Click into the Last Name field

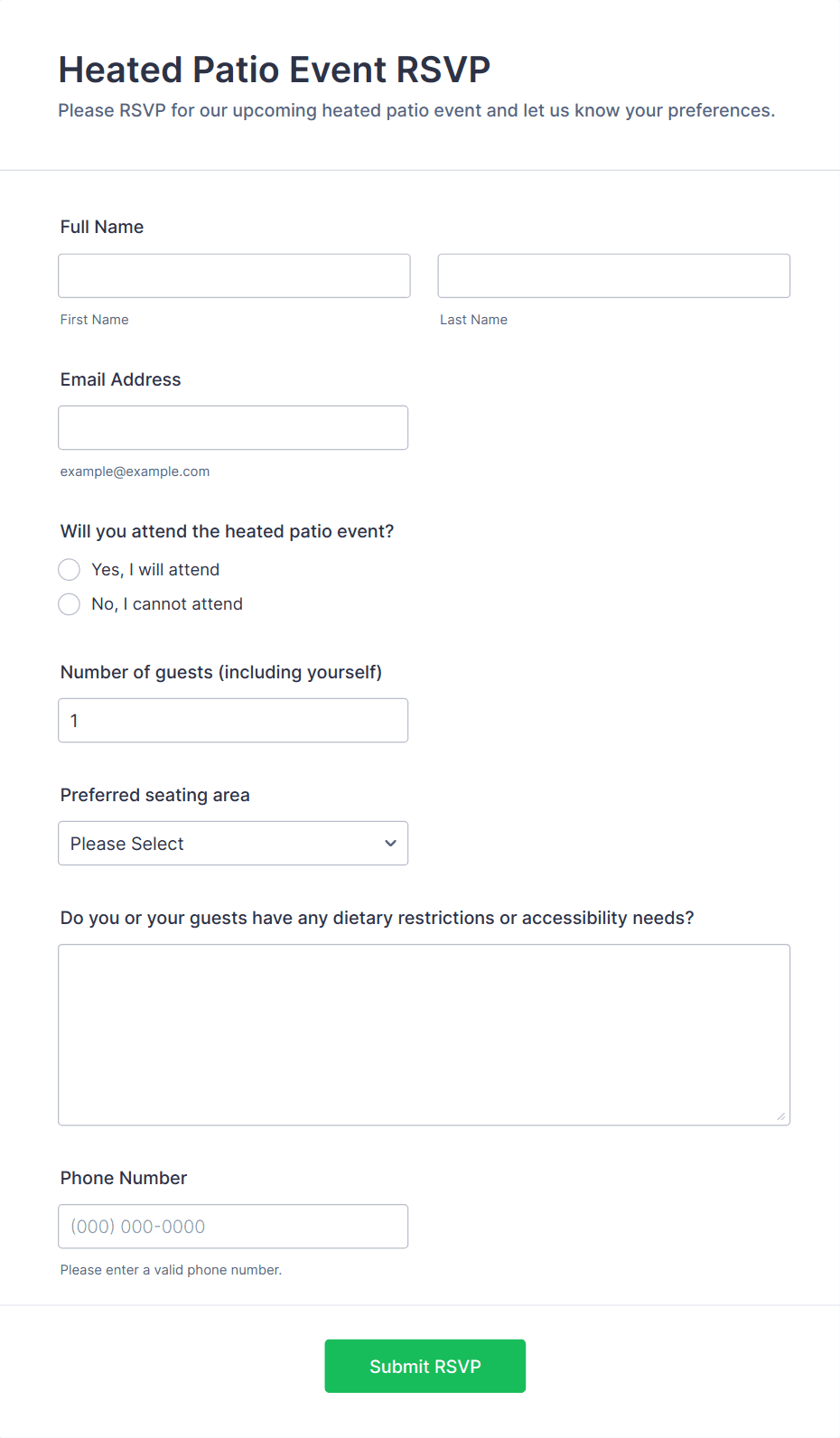[613, 276]
